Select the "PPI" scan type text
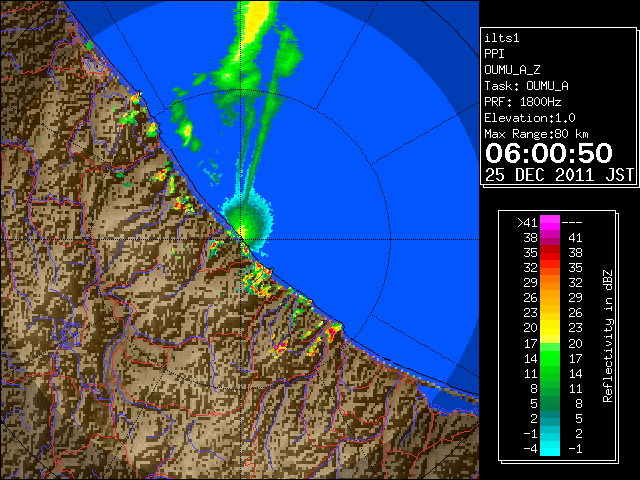 click(x=494, y=54)
